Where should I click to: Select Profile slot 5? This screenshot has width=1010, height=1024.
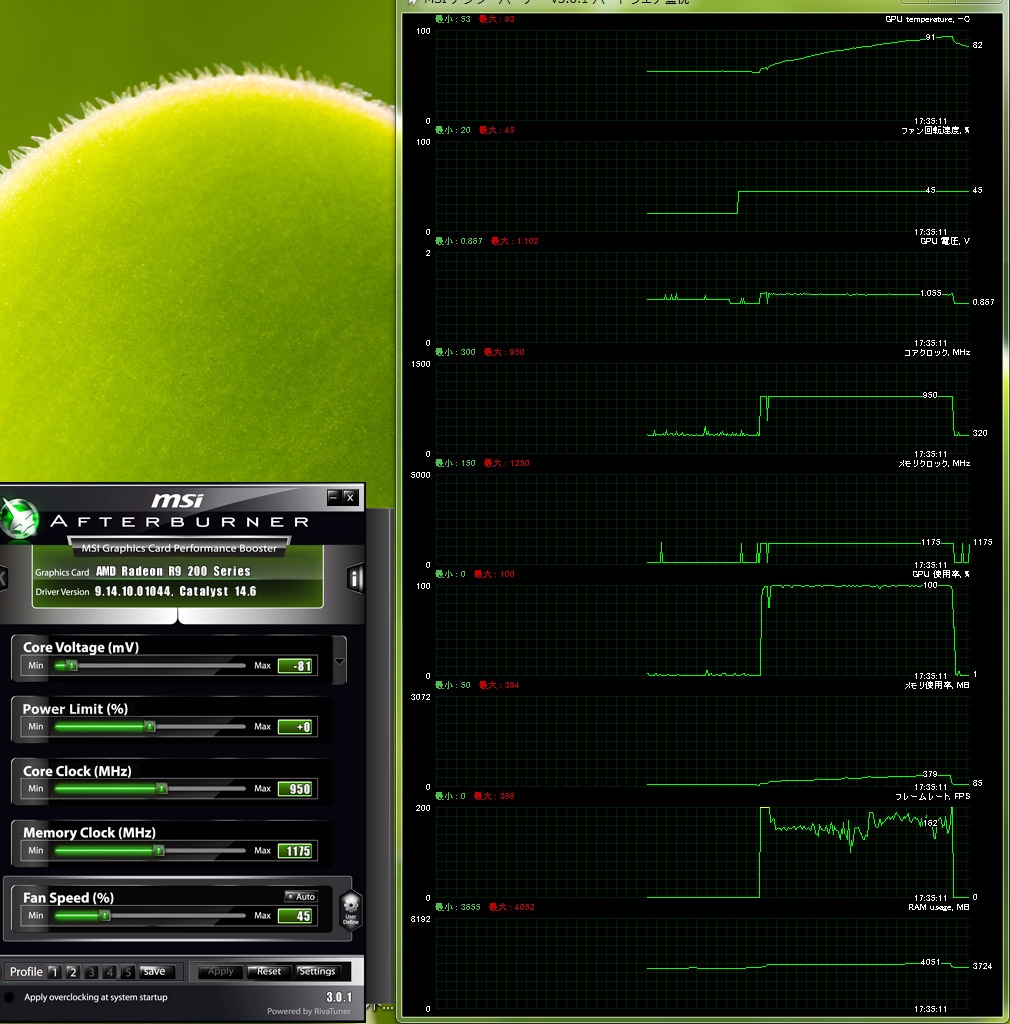coord(127,972)
